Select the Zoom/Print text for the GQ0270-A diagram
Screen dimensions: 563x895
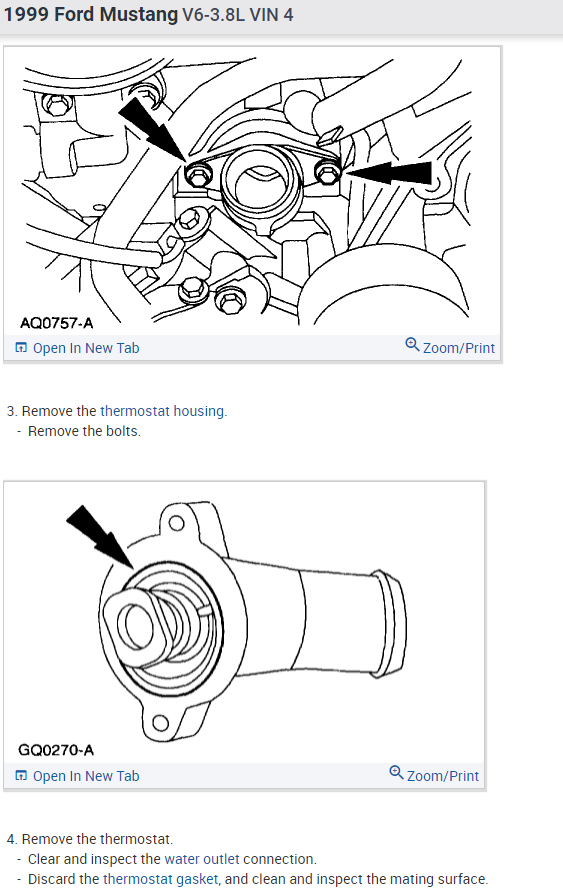click(x=443, y=776)
